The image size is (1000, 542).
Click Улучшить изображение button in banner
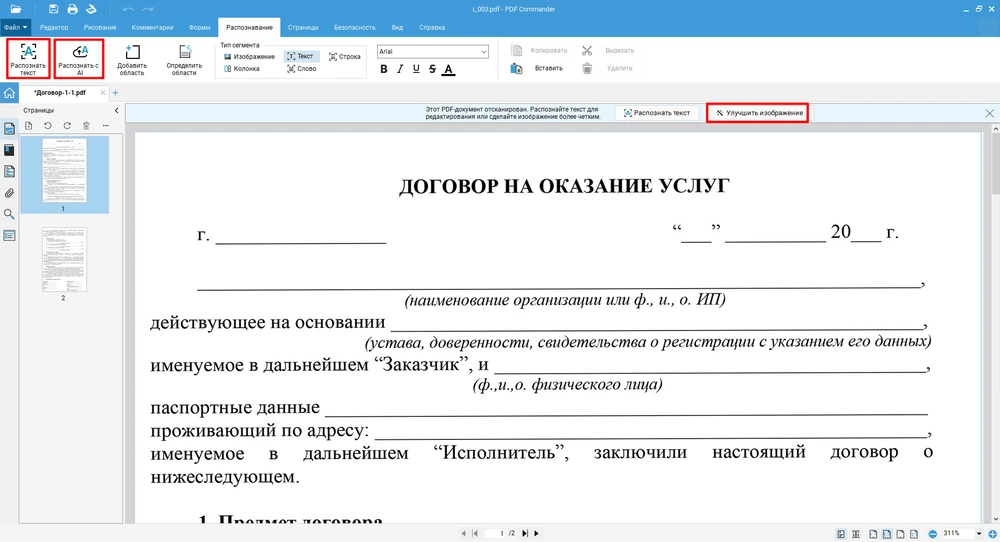(757, 113)
